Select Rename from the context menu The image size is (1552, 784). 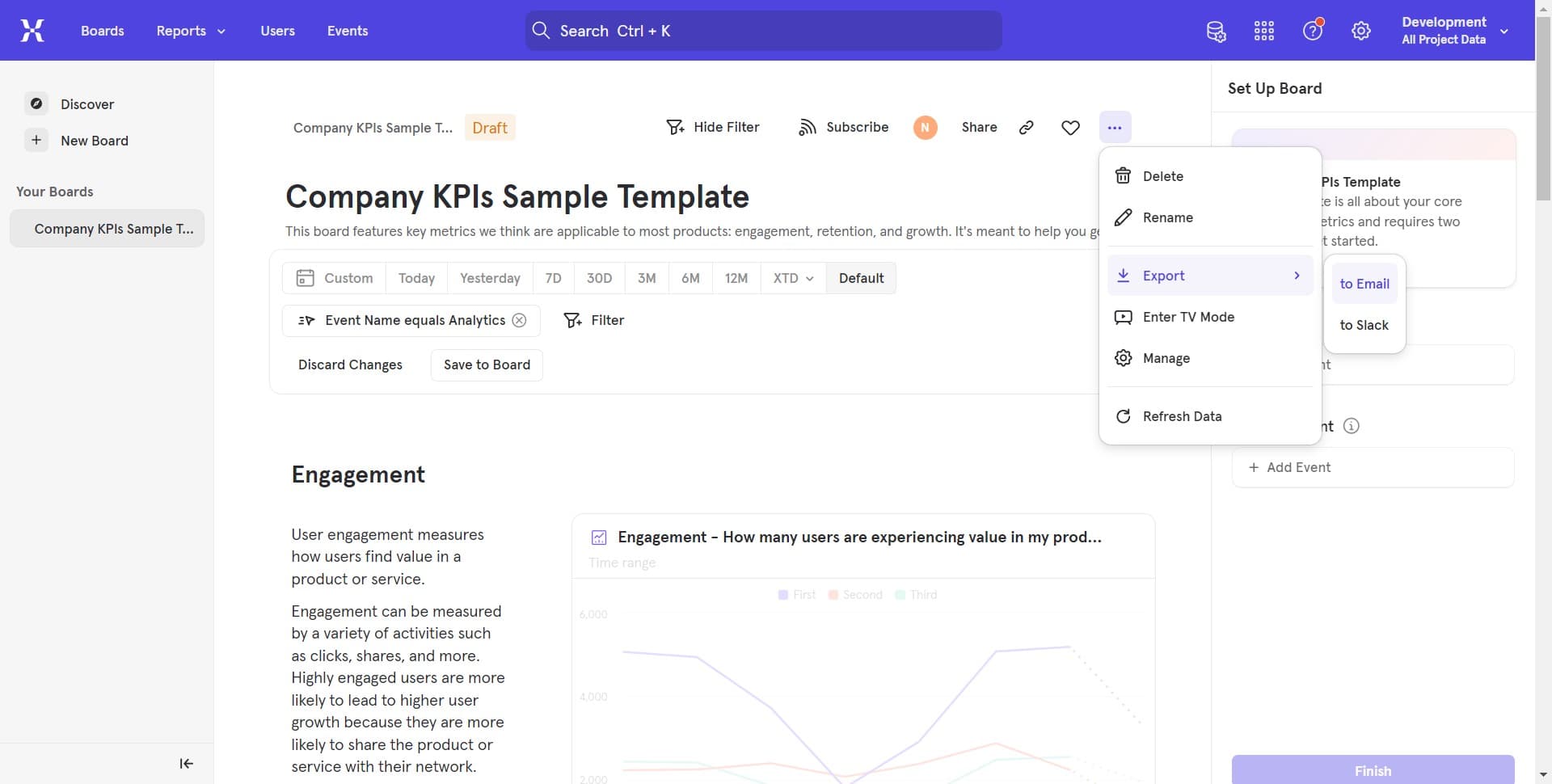pyautogui.click(x=1166, y=217)
